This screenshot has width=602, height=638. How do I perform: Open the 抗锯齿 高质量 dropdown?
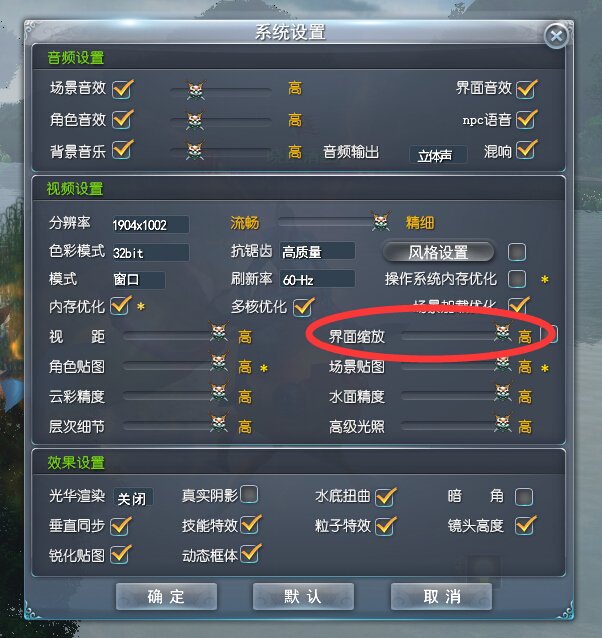tap(317, 251)
